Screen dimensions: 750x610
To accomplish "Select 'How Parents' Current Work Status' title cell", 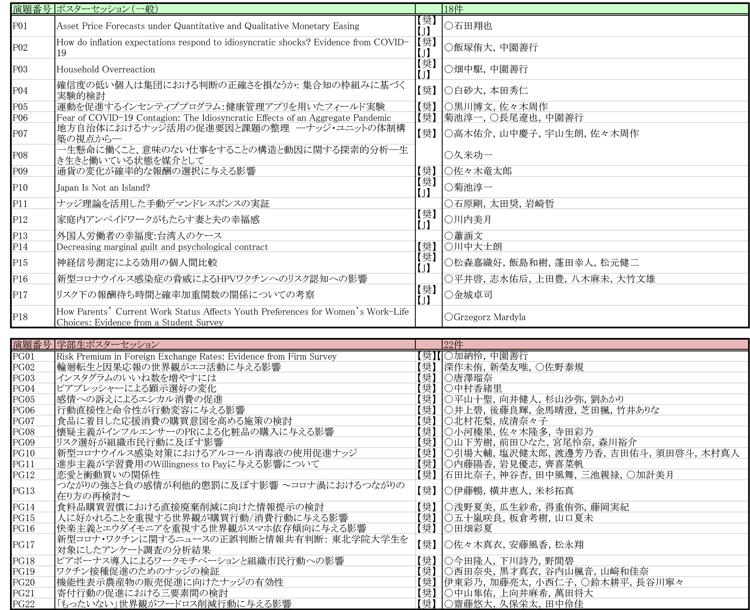I will point(235,317).
